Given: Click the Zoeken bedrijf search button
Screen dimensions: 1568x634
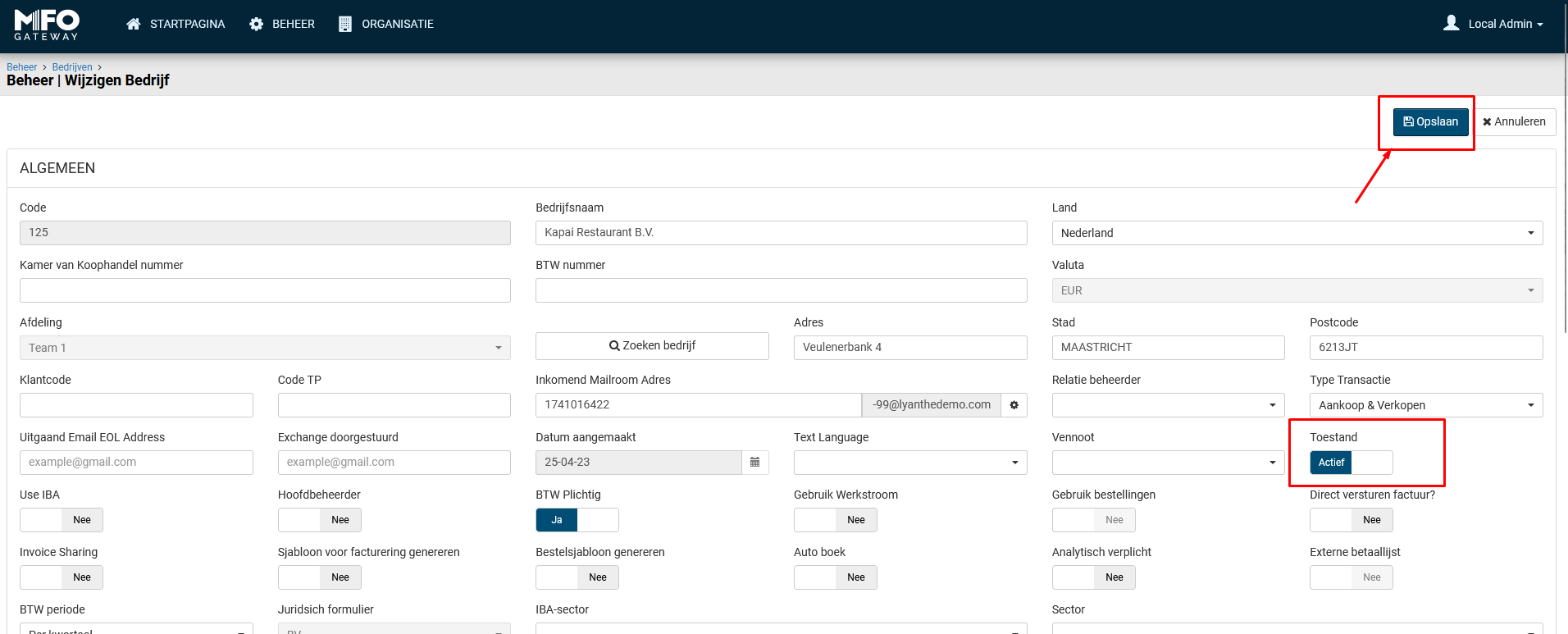Looking at the screenshot, I should (x=652, y=346).
